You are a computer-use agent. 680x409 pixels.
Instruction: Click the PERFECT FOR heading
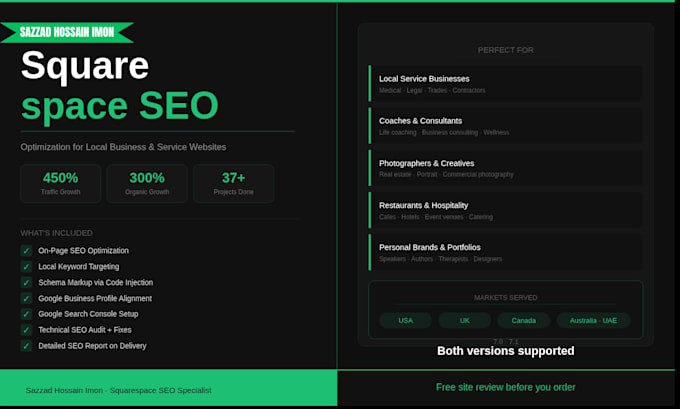(x=506, y=50)
